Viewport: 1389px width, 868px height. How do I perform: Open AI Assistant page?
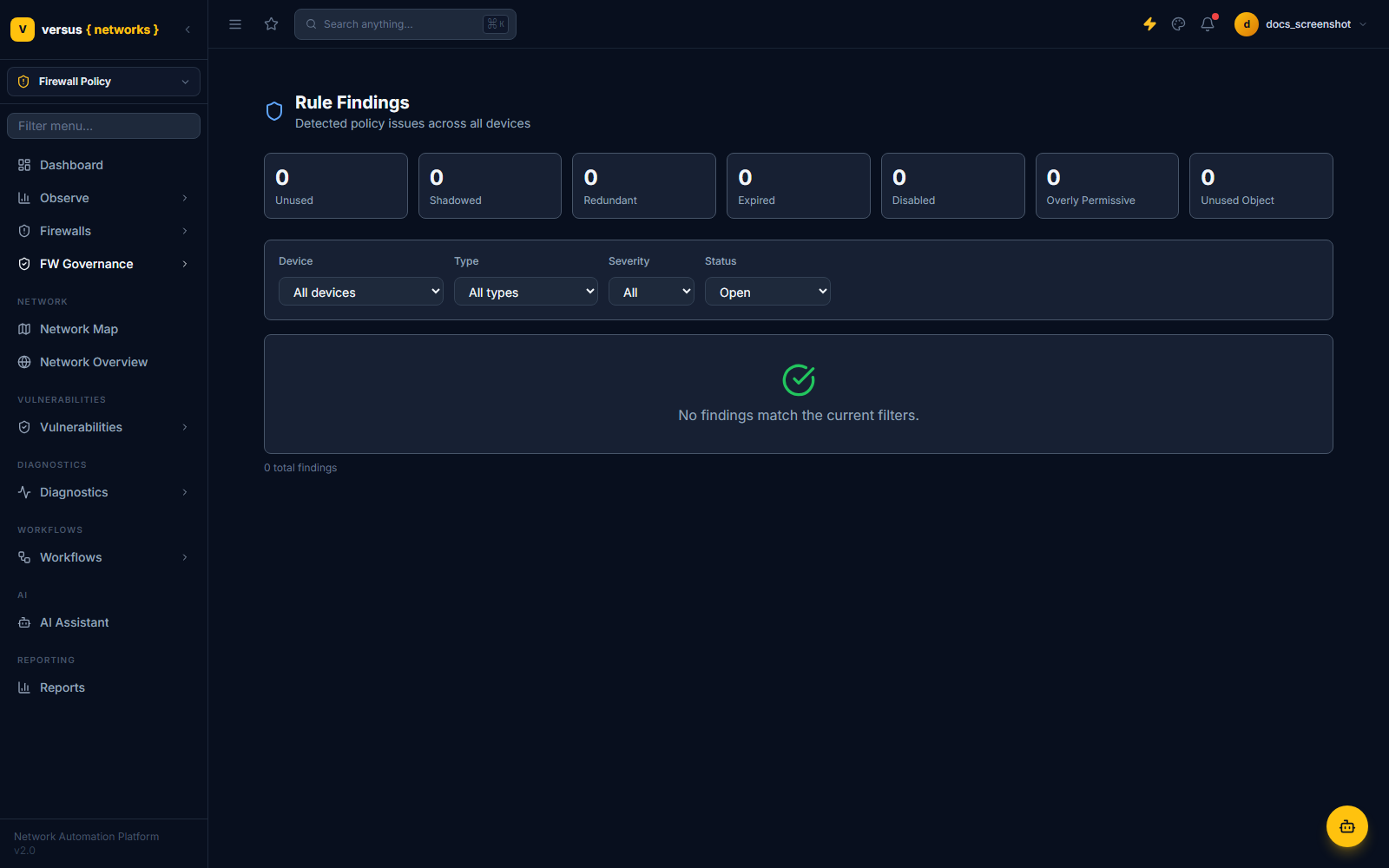pyautogui.click(x=103, y=622)
